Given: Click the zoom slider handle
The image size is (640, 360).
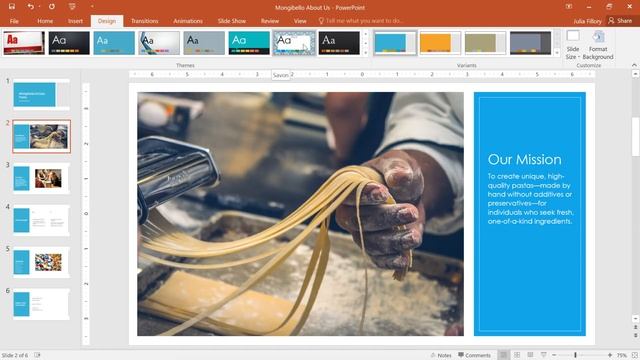Looking at the screenshot, I should click(x=576, y=355).
